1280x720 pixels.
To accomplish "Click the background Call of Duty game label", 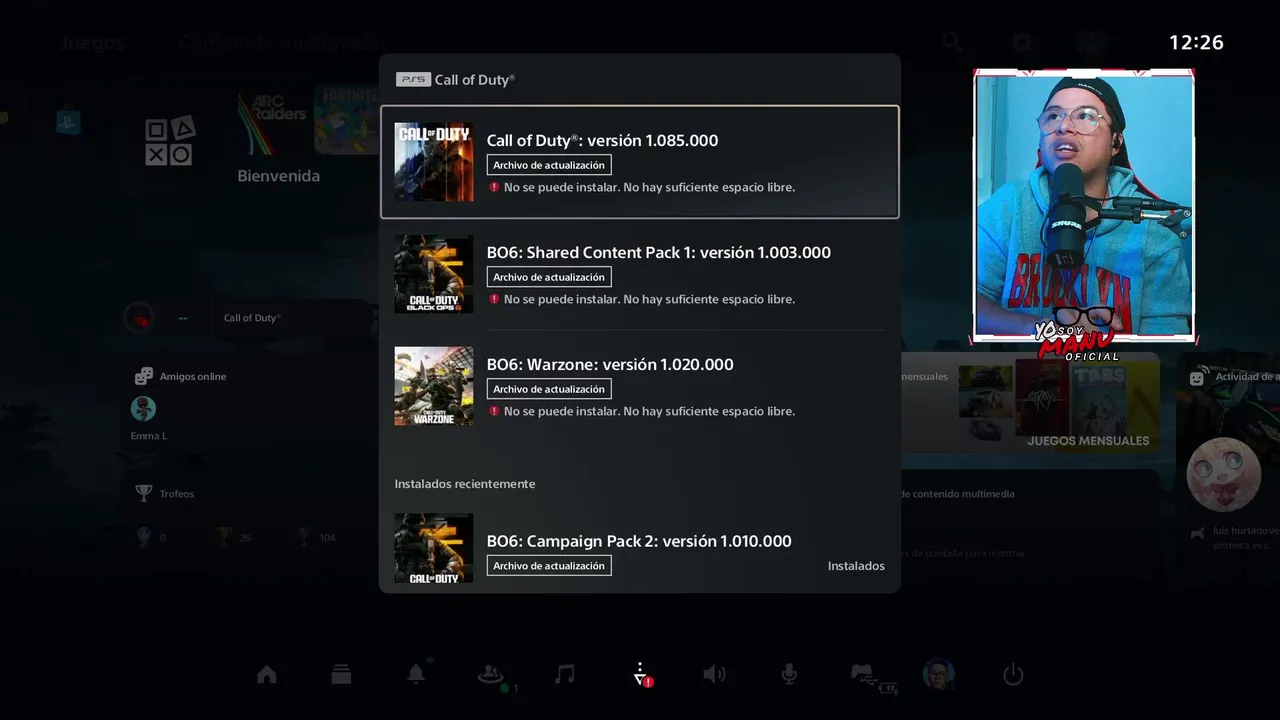I will (x=252, y=318).
